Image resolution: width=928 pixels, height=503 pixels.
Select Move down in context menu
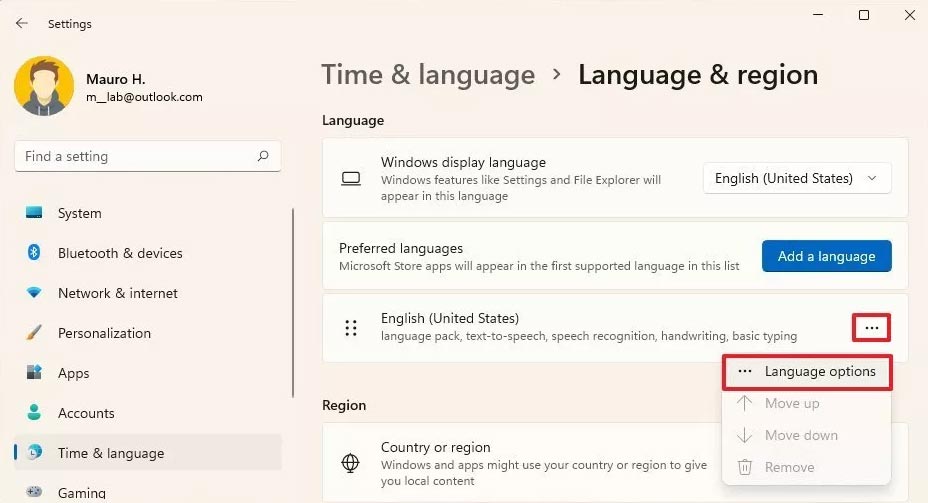pos(807,436)
